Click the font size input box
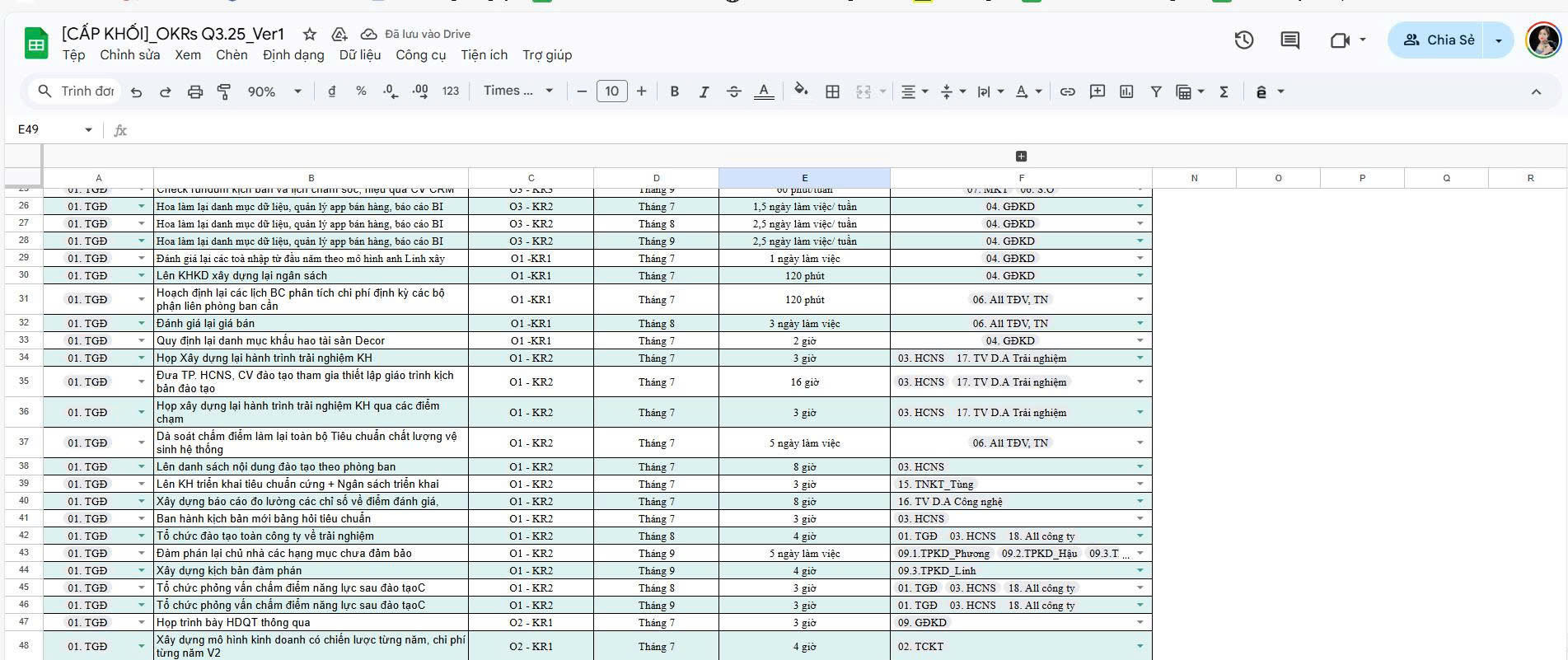 pyautogui.click(x=611, y=91)
